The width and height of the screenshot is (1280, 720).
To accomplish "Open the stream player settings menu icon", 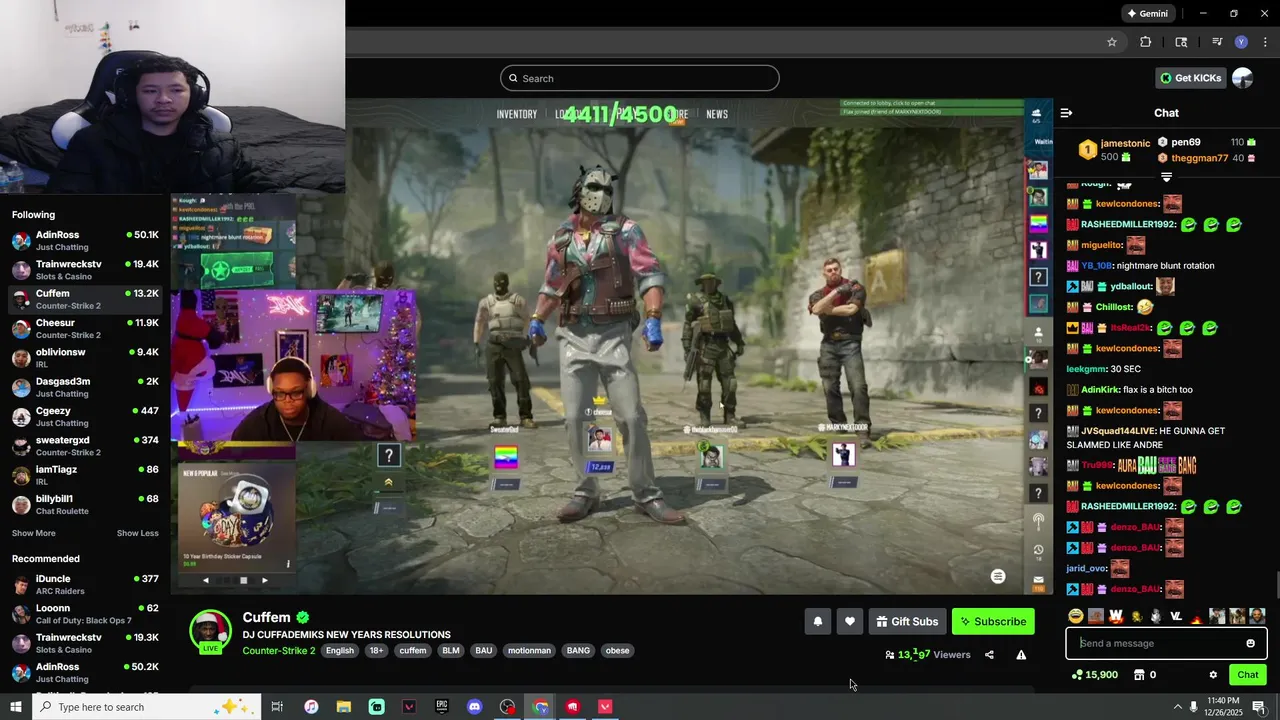I will pos(997,576).
